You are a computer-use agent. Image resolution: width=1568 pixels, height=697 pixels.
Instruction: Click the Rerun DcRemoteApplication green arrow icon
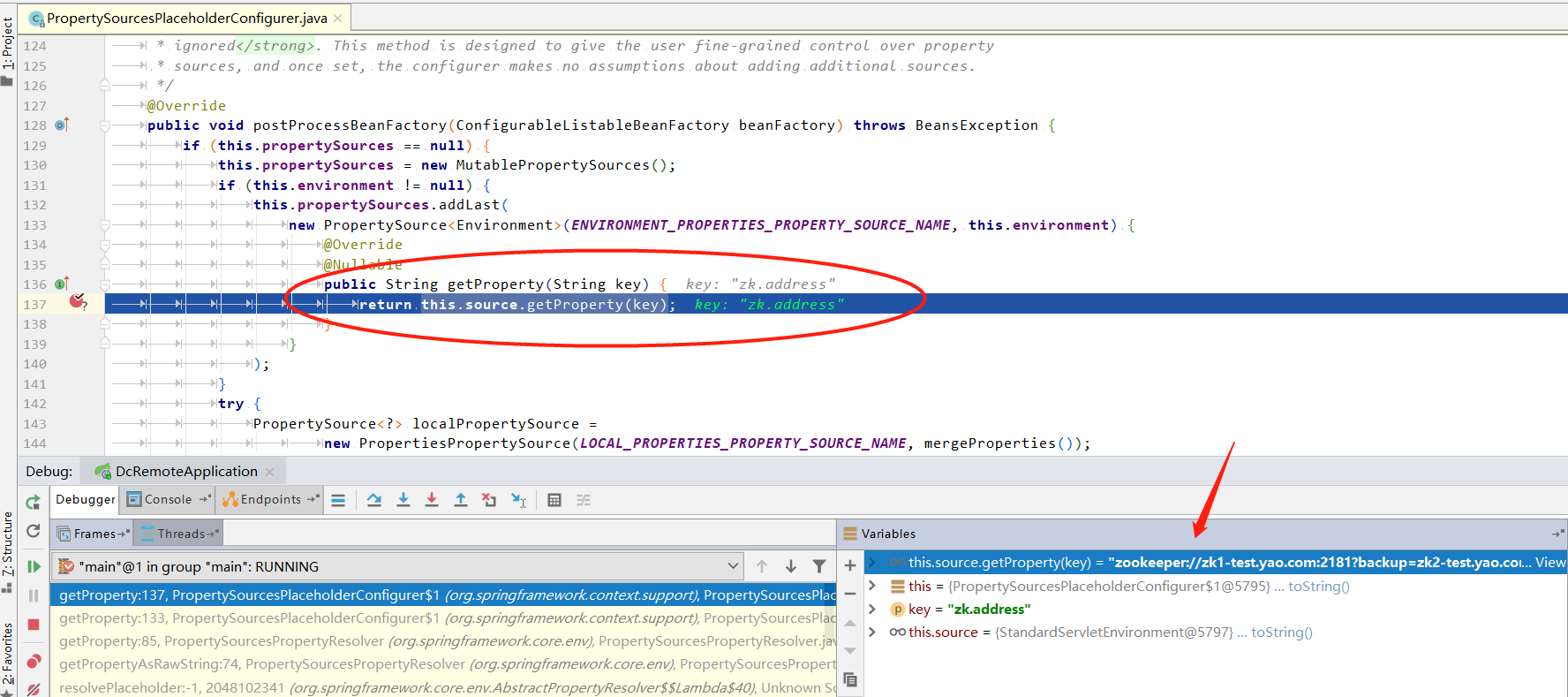pyautogui.click(x=33, y=502)
